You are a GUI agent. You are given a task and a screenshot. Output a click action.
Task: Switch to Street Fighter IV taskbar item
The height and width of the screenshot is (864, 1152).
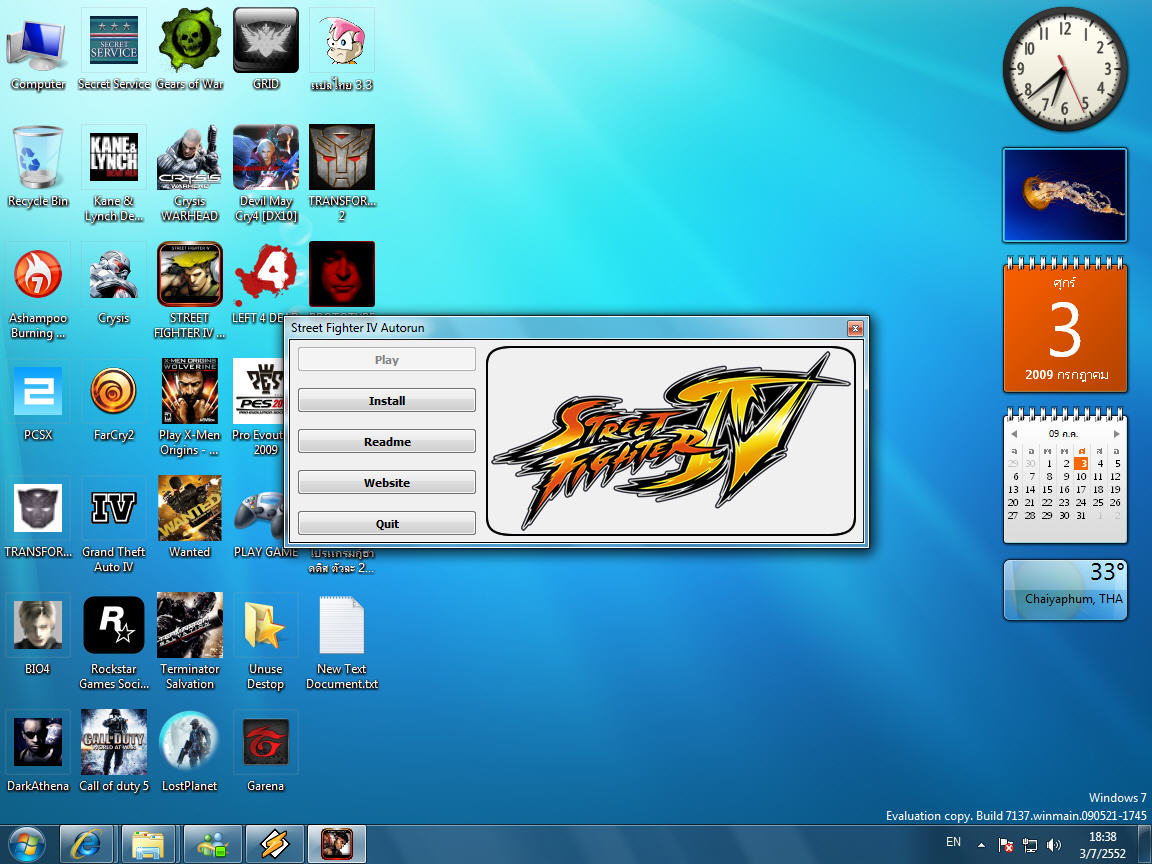click(x=336, y=844)
